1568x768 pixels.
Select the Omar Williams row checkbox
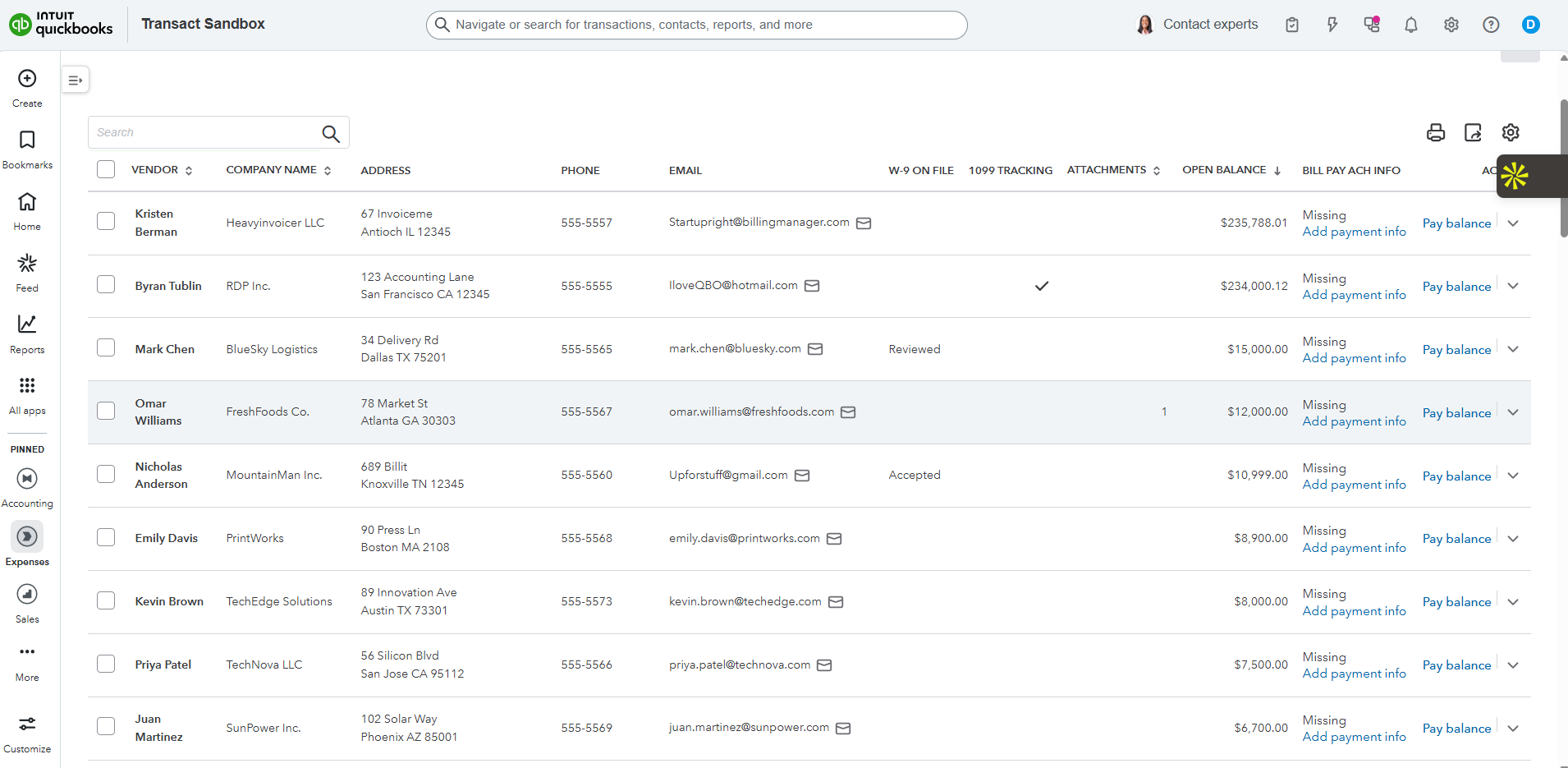pyautogui.click(x=106, y=411)
